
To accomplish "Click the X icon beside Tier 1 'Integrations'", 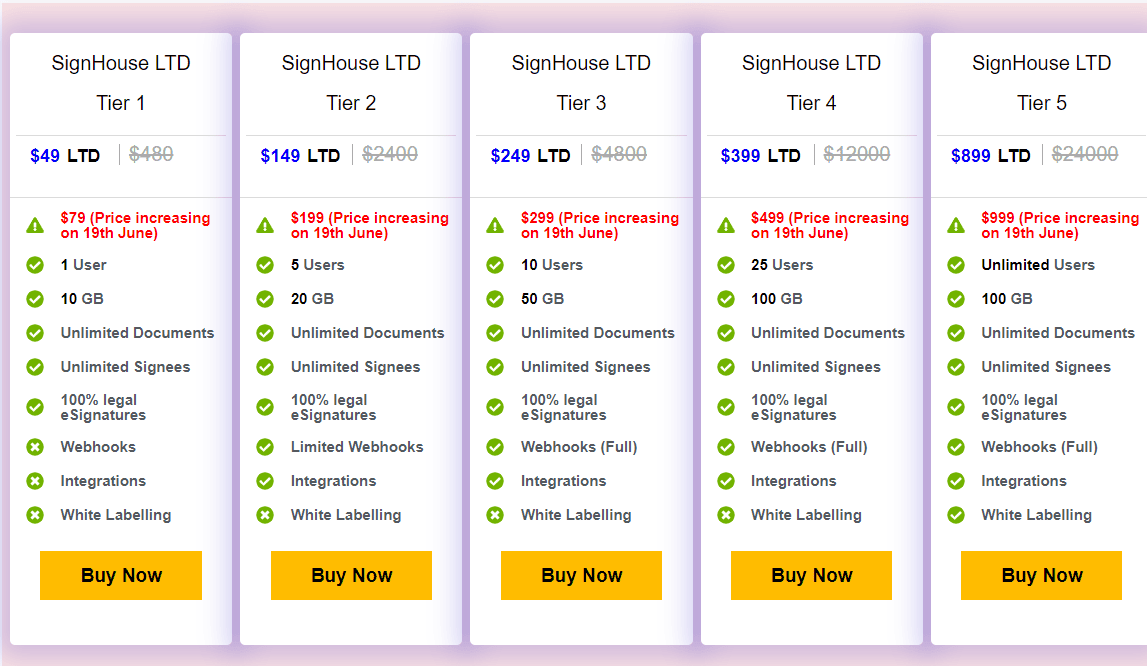I will (34, 481).
